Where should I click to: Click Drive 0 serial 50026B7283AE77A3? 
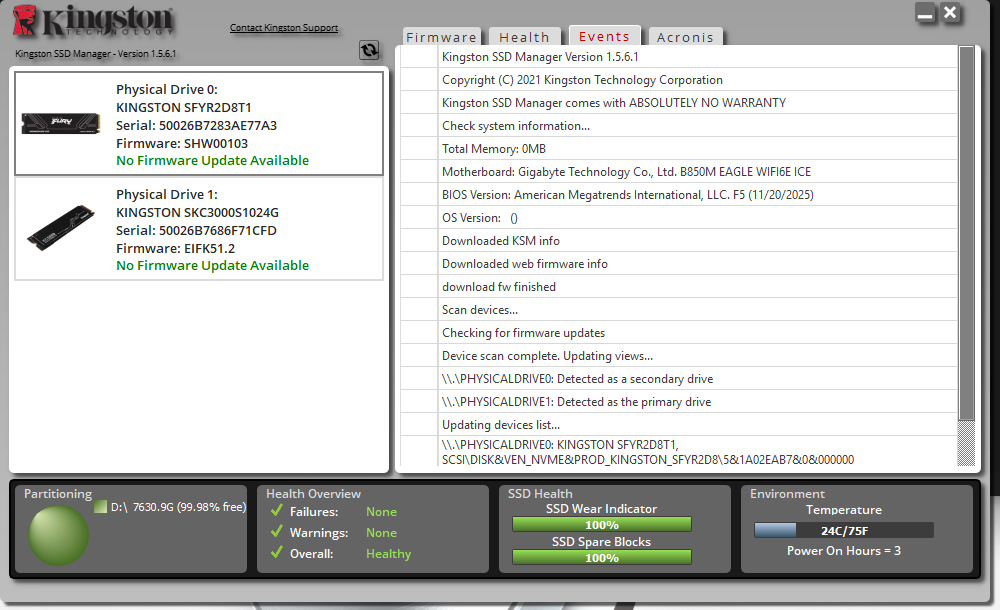(196, 125)
